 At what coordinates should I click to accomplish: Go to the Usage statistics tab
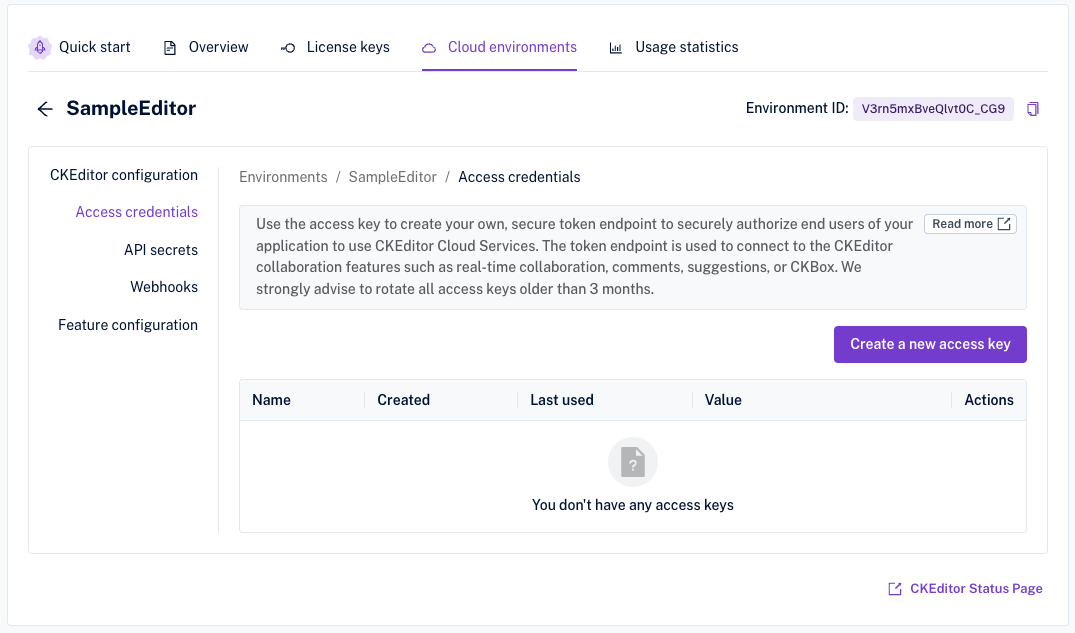[x=674, y=47]
